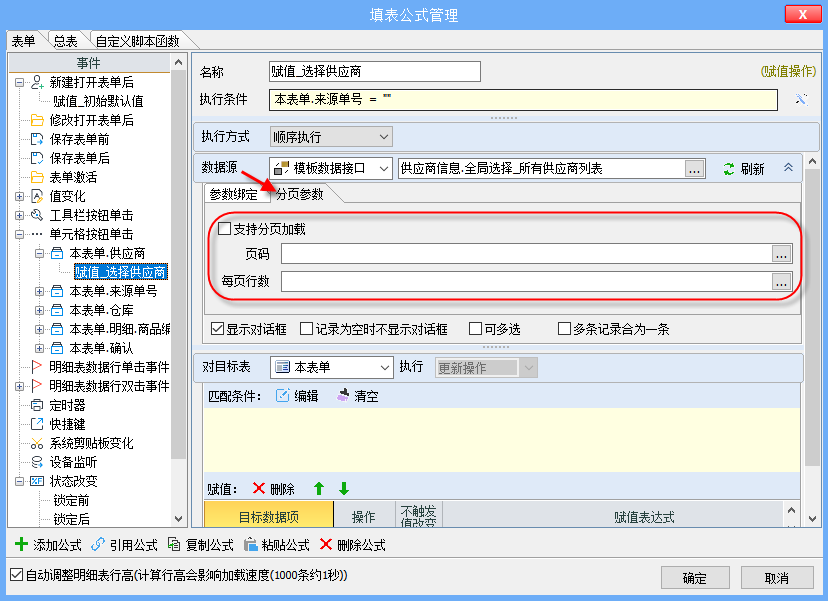Viewport: 828px width, 601px height.
Task: Click the 状态改变 icon
Action: [x=37, y=481]
